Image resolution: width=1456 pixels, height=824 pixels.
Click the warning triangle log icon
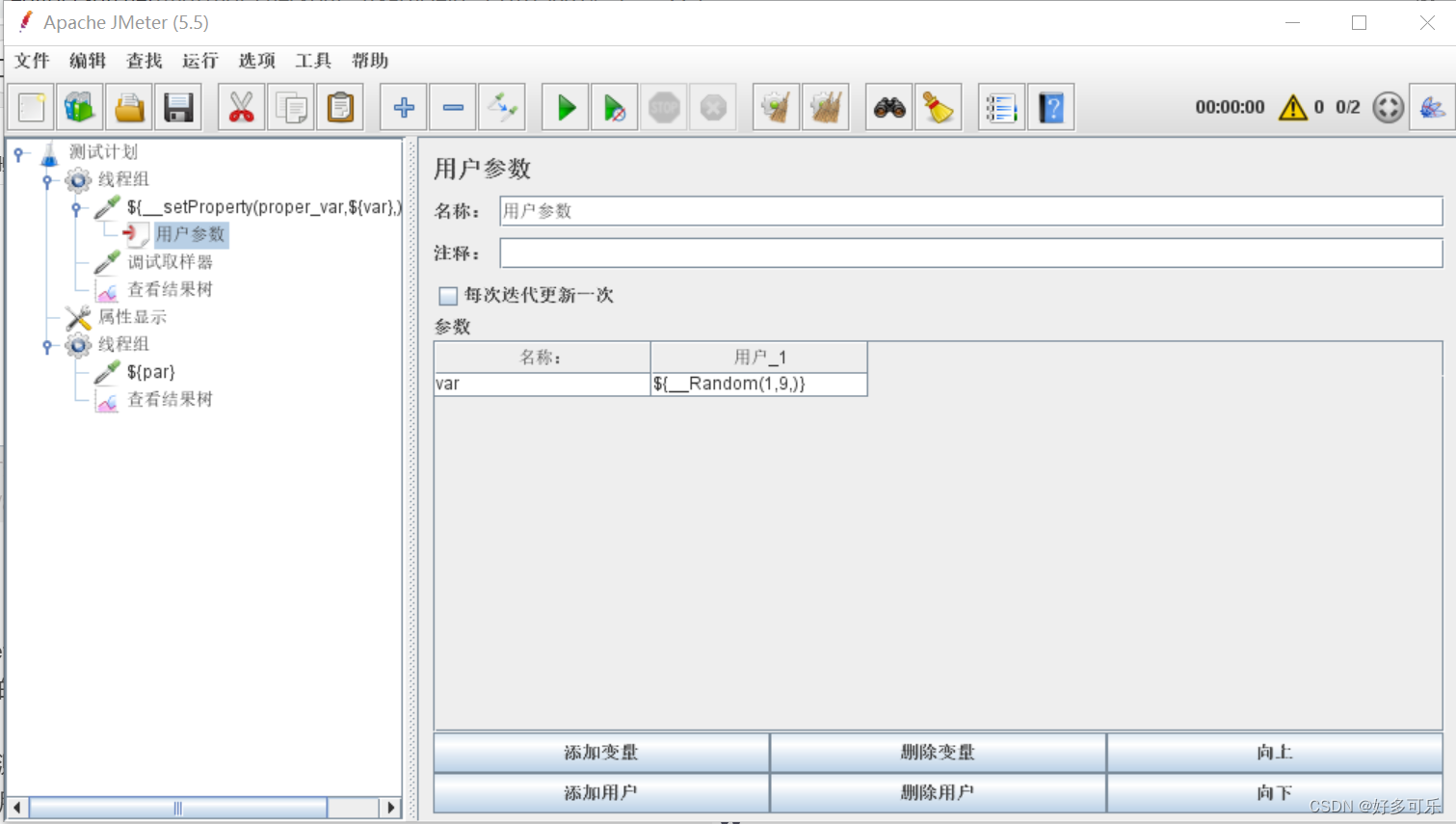pyautogui.click(x=1292, y=107)
